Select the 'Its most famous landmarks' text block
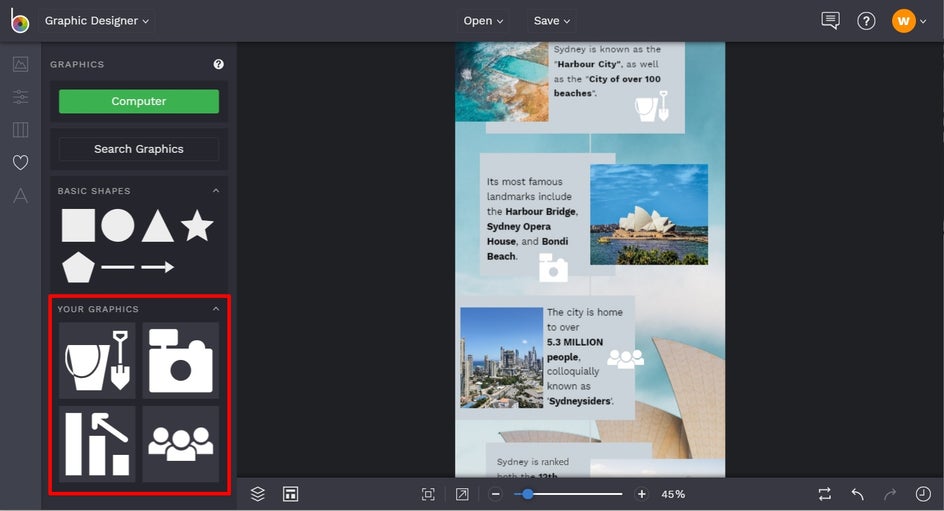Image resolution: width=944 pixels, height=511 pixels. click(x=532, y=218)
